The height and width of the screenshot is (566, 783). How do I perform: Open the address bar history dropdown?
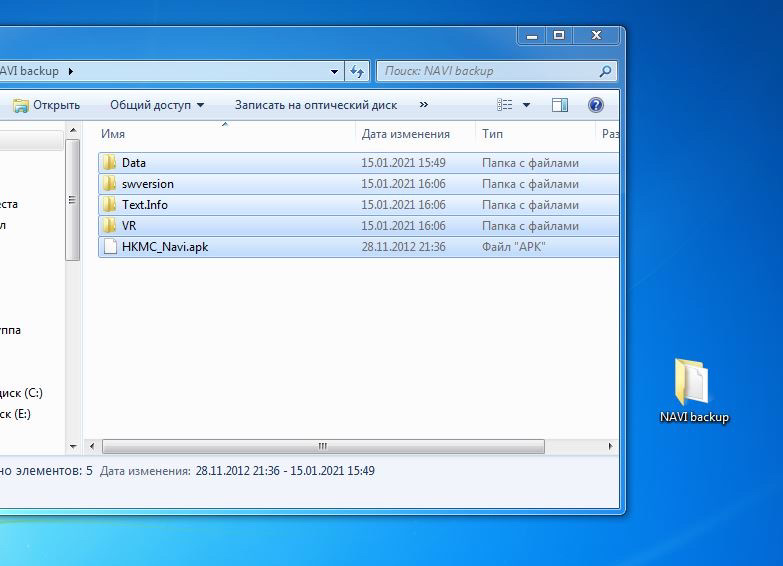(x=334, y=71)
